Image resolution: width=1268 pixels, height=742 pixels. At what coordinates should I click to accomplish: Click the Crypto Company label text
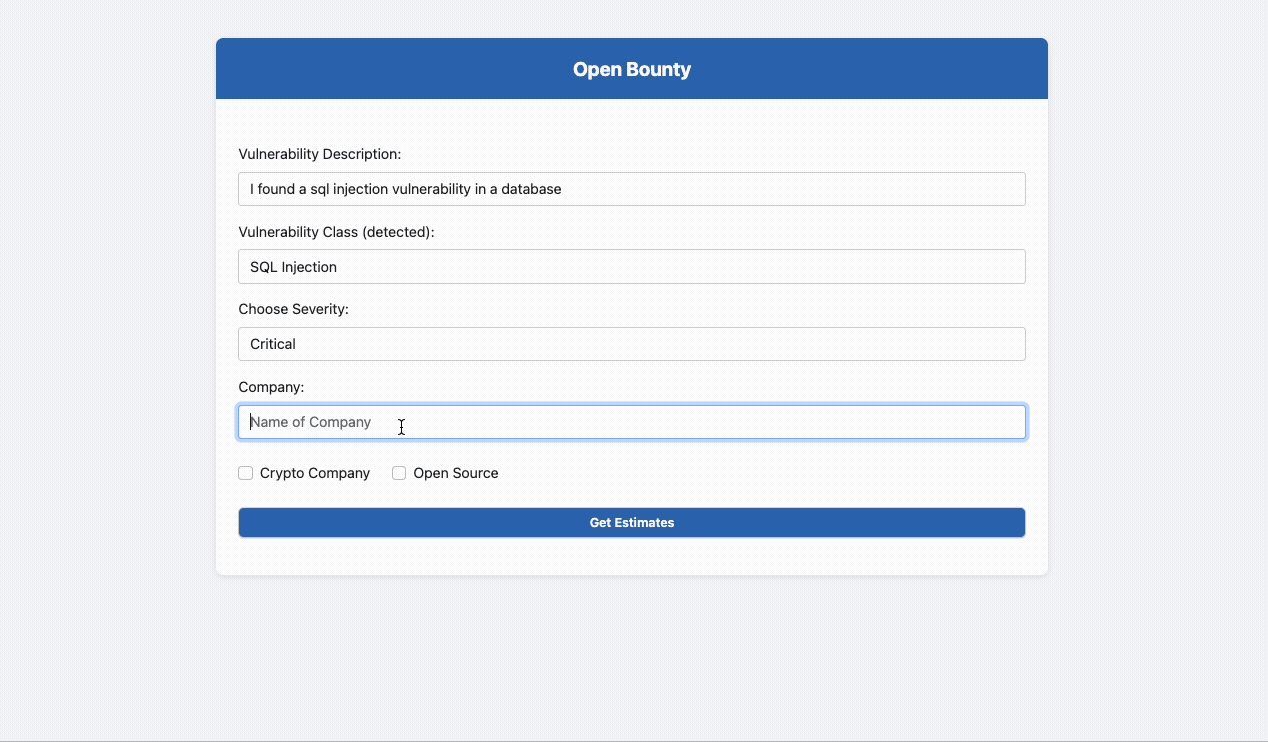point(314,472)
